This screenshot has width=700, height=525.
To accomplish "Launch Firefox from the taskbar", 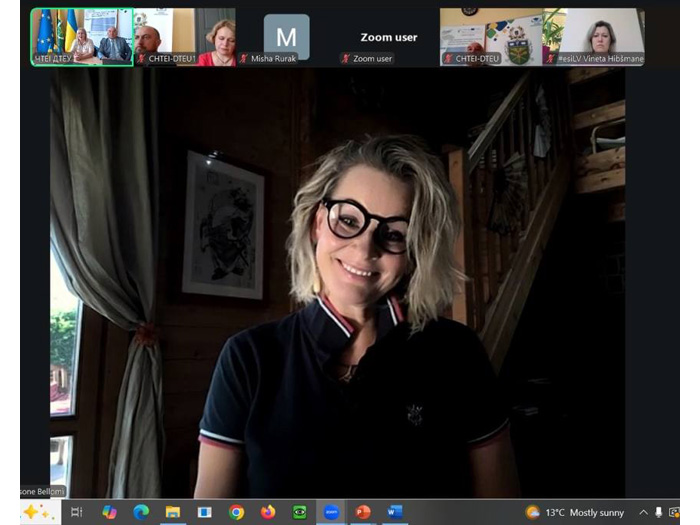I will click(x=268, y=512).
